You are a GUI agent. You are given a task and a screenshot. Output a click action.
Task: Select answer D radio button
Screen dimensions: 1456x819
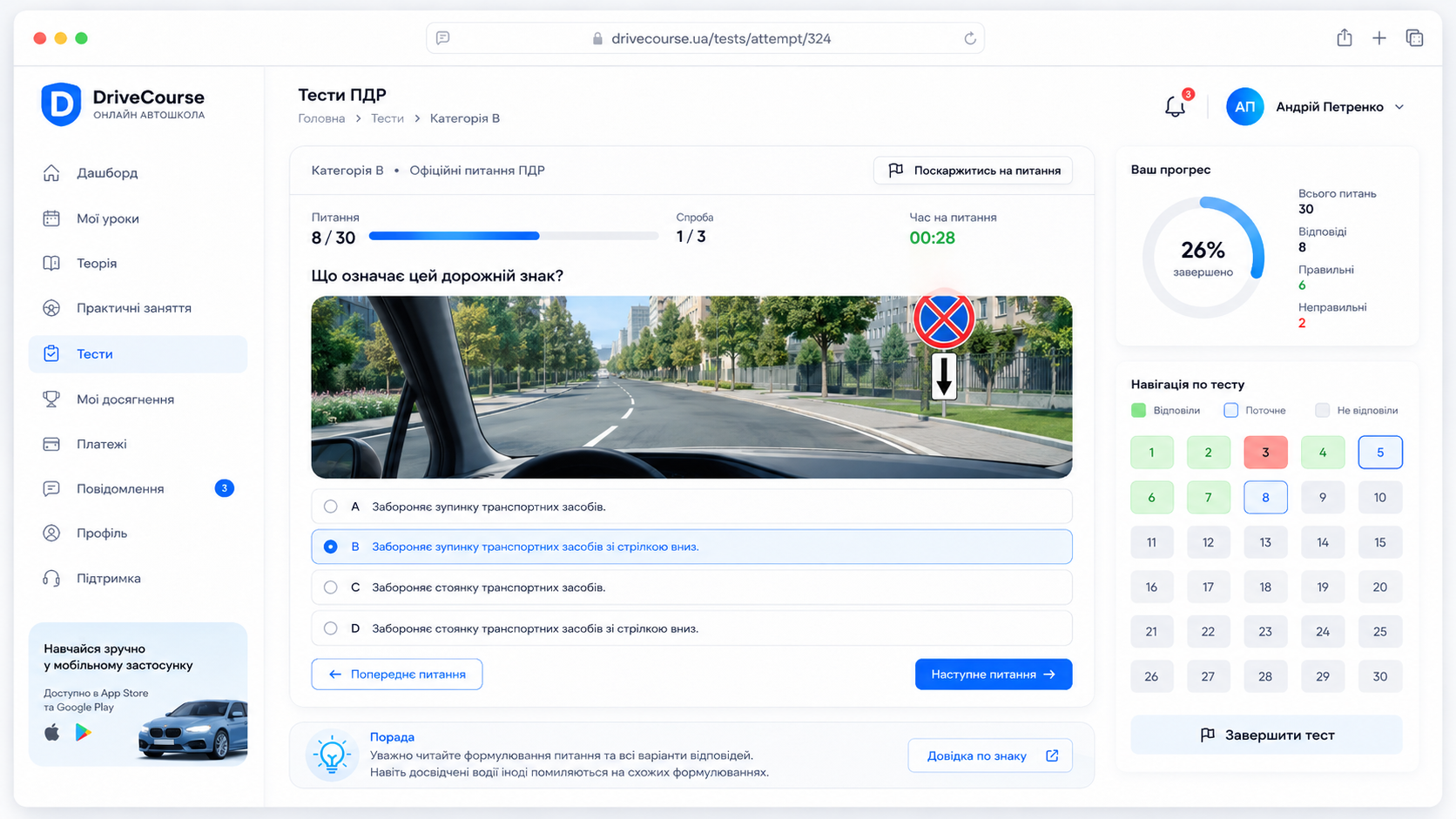click(x=330, y=628)
